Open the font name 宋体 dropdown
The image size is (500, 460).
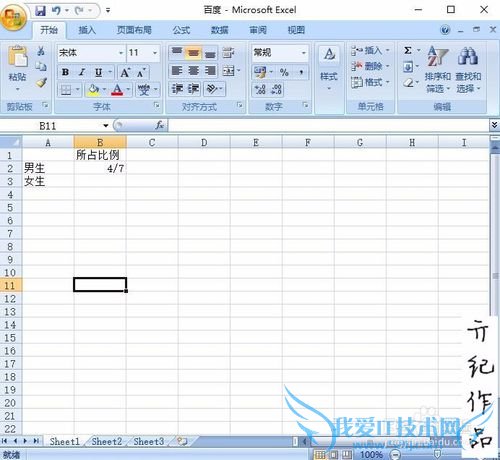pyautogui.click(x=121, y=53)
